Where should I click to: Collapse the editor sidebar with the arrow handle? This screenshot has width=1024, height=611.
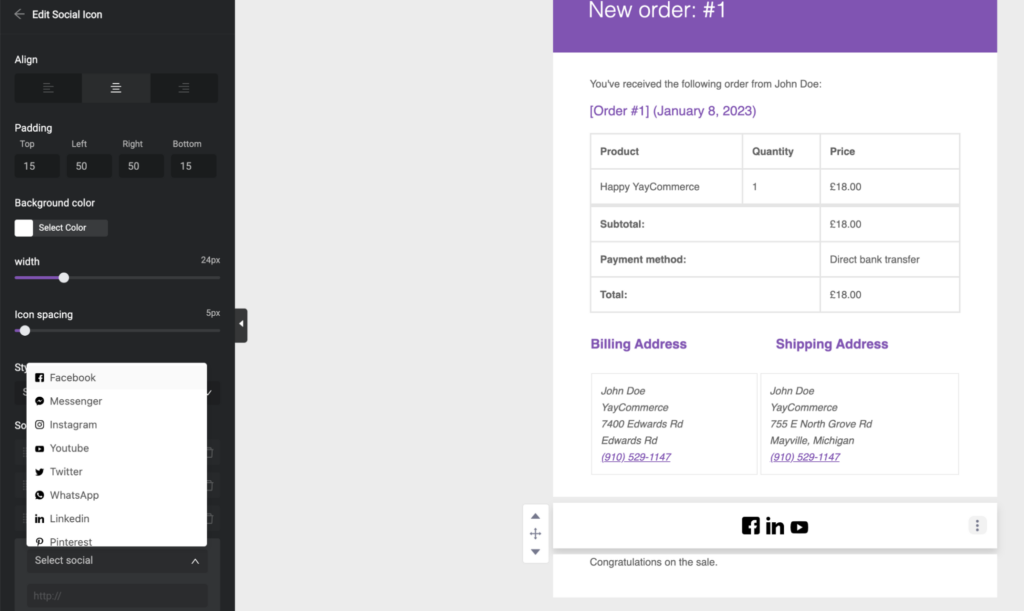pyautogui.click(x=241, y=324)
